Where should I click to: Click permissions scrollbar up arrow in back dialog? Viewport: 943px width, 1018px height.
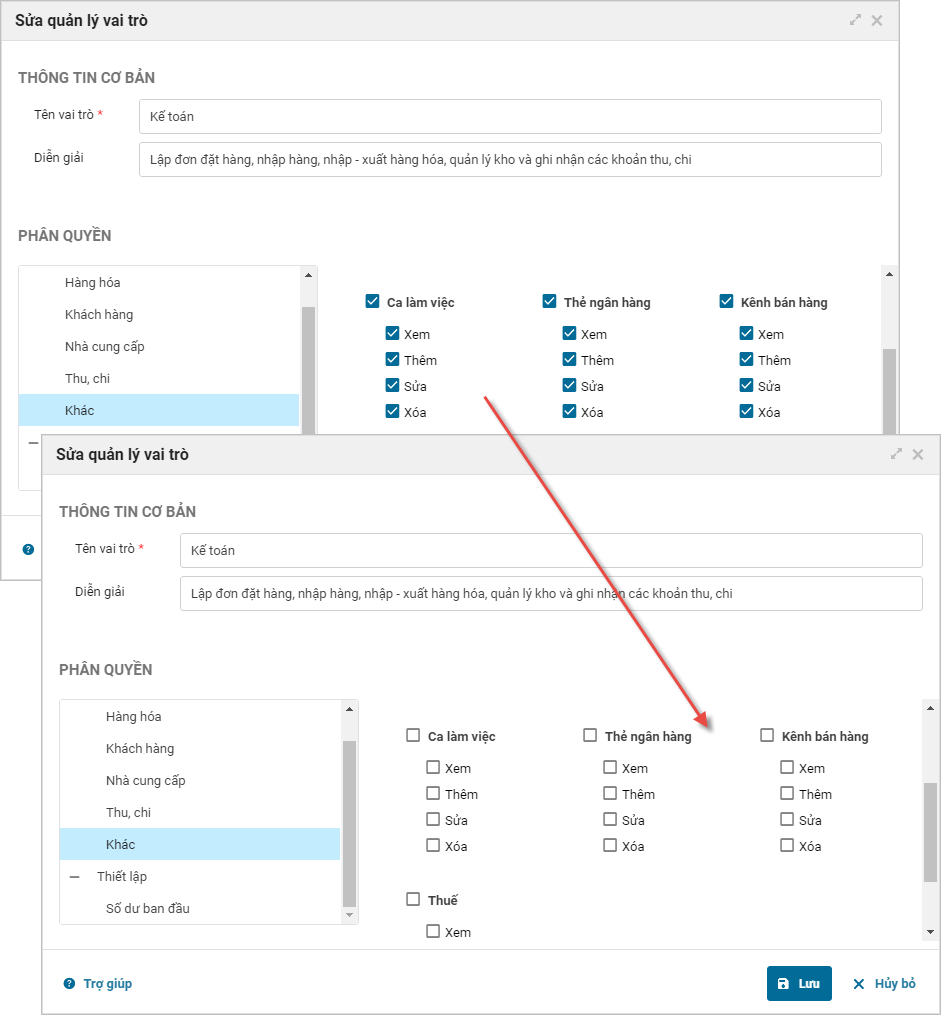889,275
